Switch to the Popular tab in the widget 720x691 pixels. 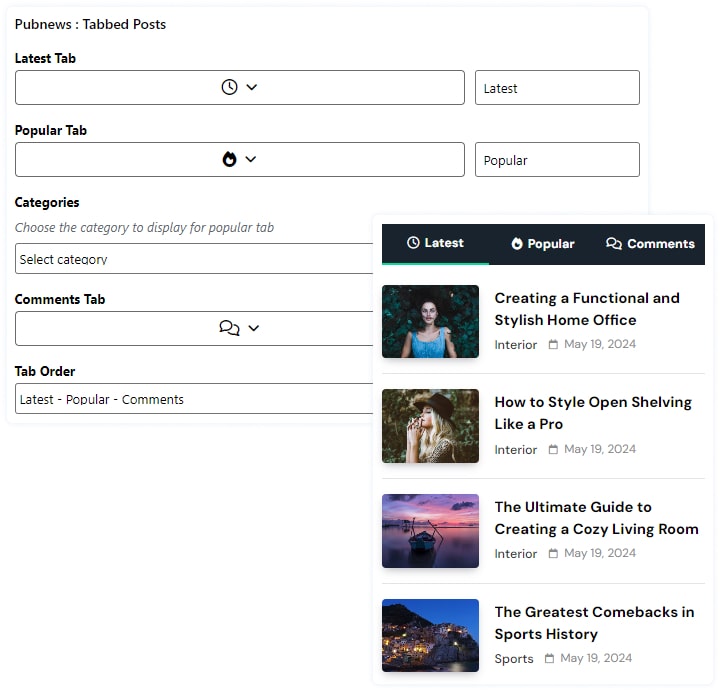(x=542, y=243)
